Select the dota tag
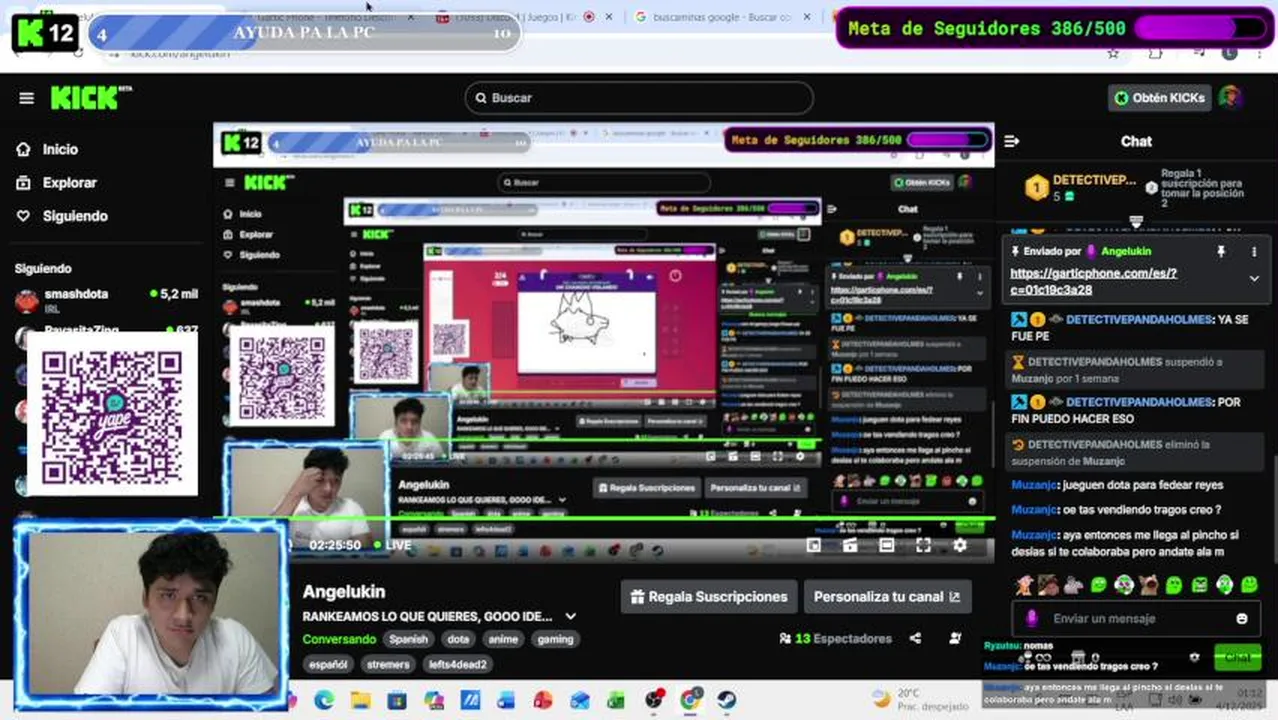1278x720 pixels. [458, 640]
